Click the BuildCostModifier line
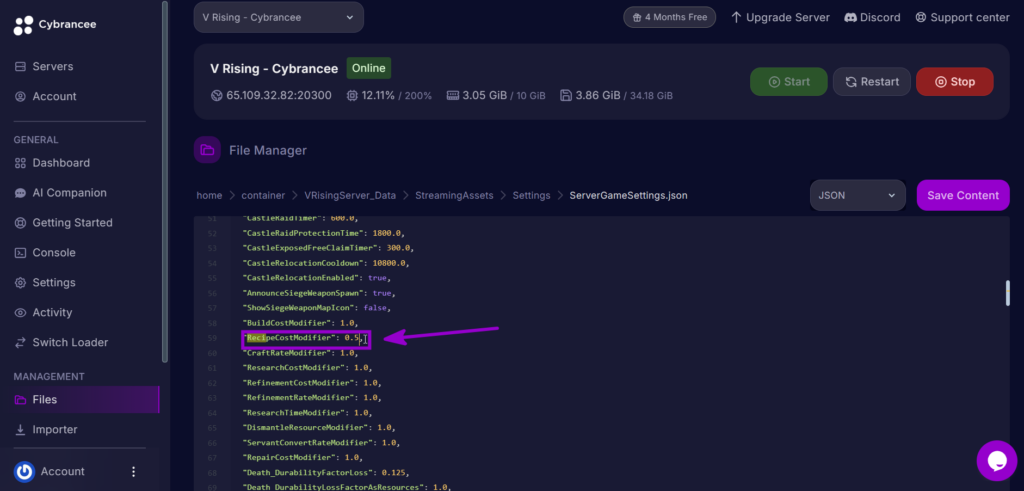The height and width of the screenshot is (491, 1024). click(x=300, y=323)
